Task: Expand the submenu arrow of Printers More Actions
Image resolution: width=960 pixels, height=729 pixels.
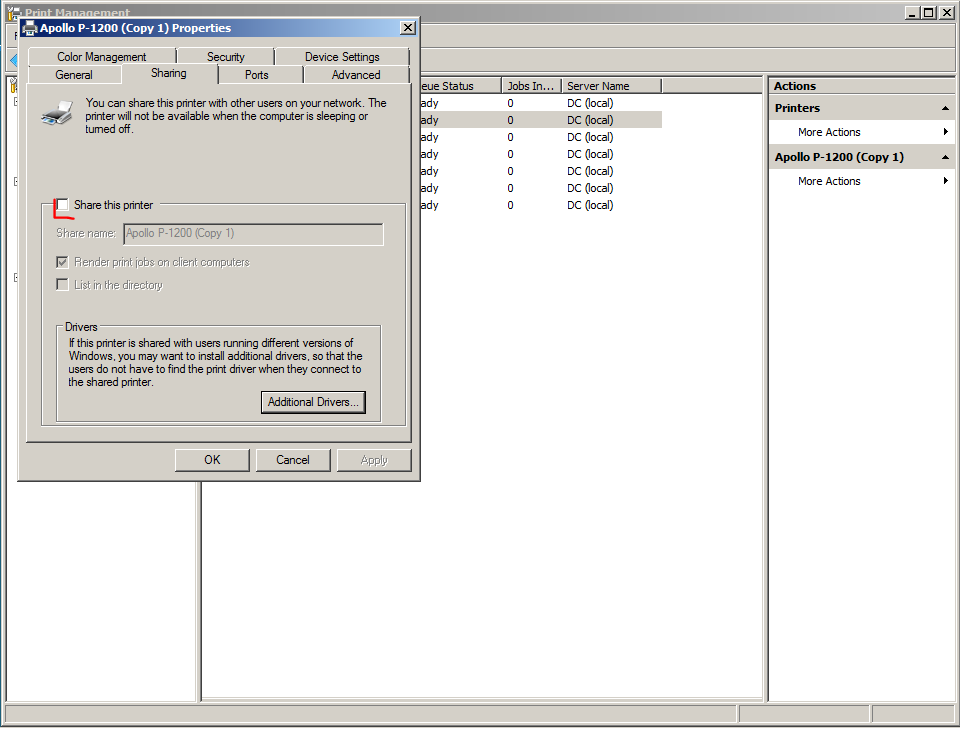Action: [x=946, y=132]
